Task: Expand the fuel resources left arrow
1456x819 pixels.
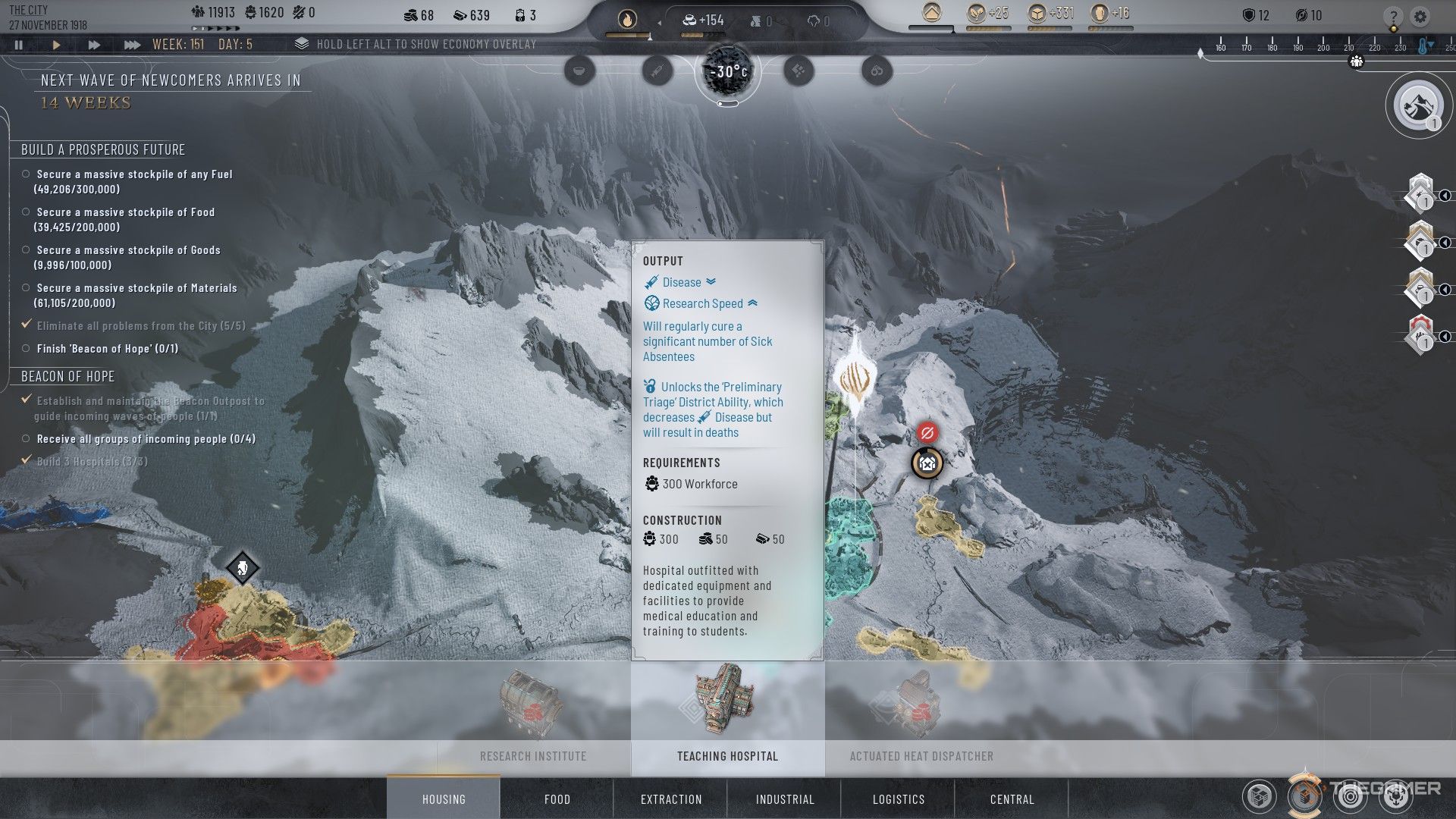Action: [x=659, y=23]
